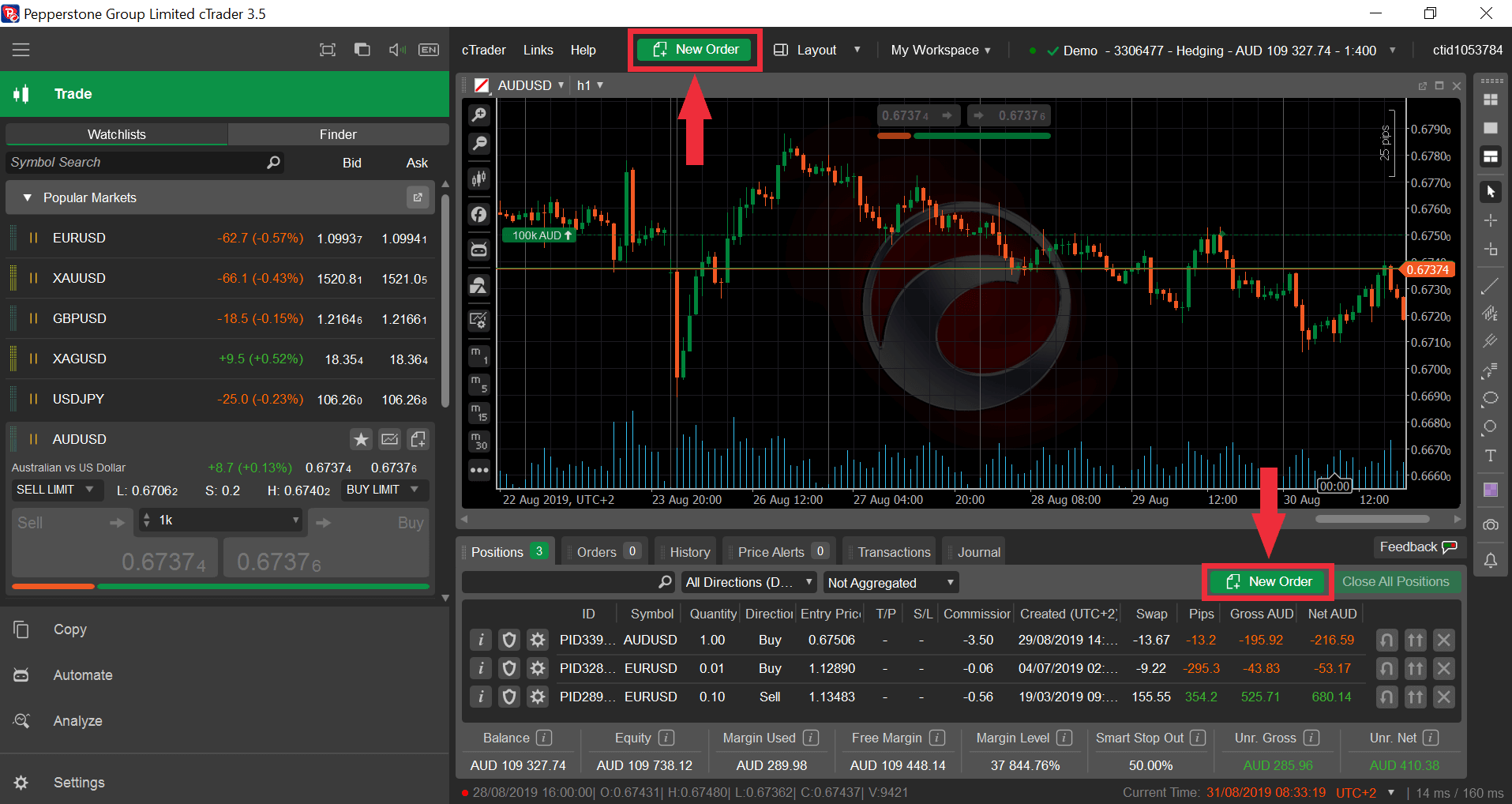Switch the chart to m30 timeframe
This screenshot has width=1512, height=804.
479,441
